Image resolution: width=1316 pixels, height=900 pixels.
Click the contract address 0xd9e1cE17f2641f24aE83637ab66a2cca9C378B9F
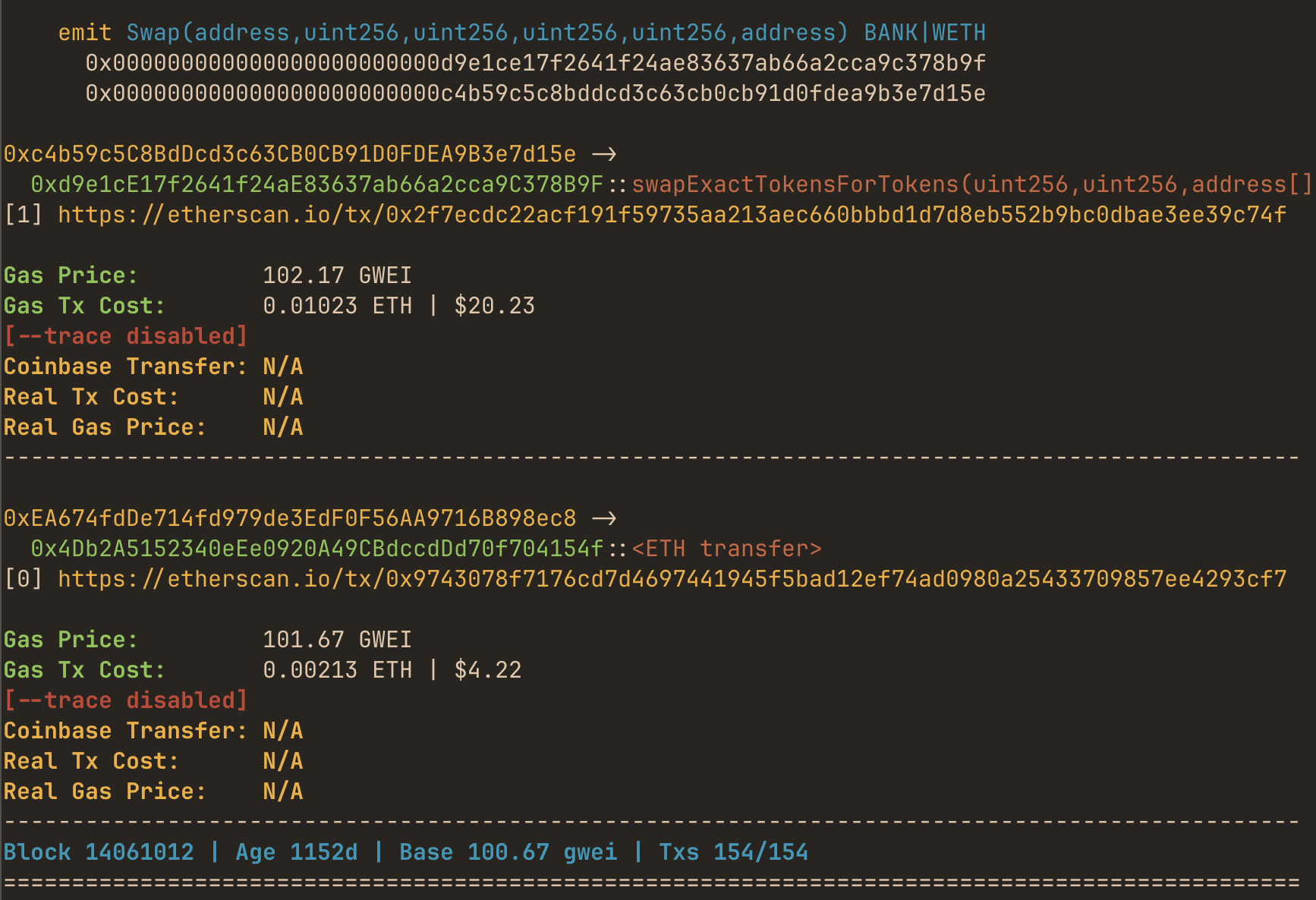(x=317, y=184)
